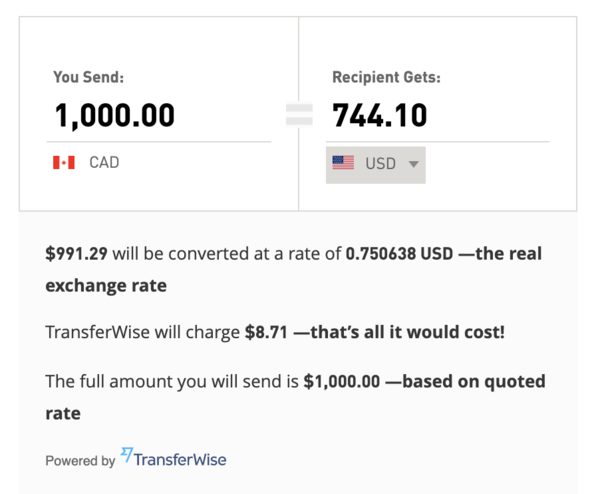
Task: Click the US flag icon
Action: point(343,163)
